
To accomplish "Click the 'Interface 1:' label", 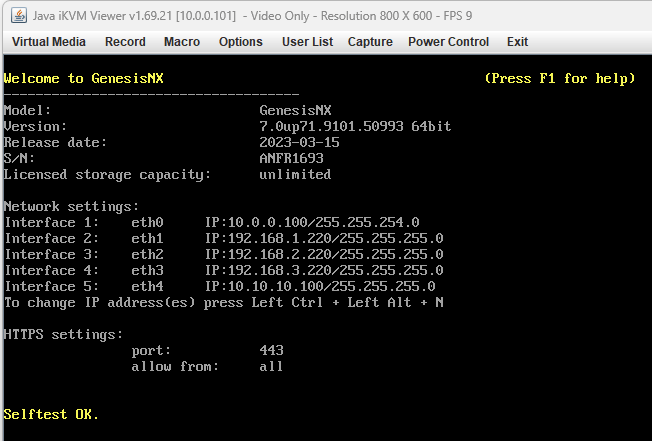I will coord(52,222).
